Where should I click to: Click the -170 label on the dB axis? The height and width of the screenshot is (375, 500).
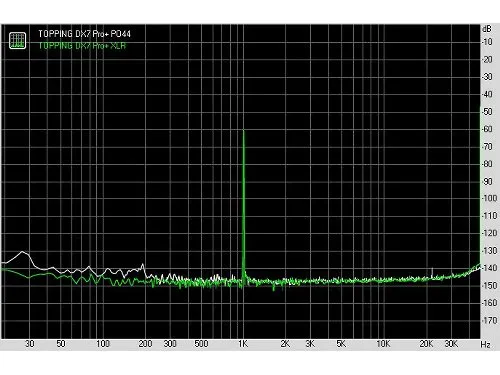489,320
